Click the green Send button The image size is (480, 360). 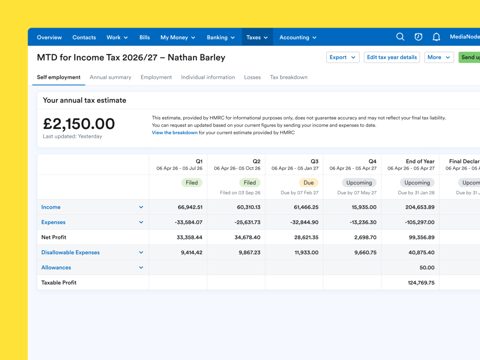point(469,57)
